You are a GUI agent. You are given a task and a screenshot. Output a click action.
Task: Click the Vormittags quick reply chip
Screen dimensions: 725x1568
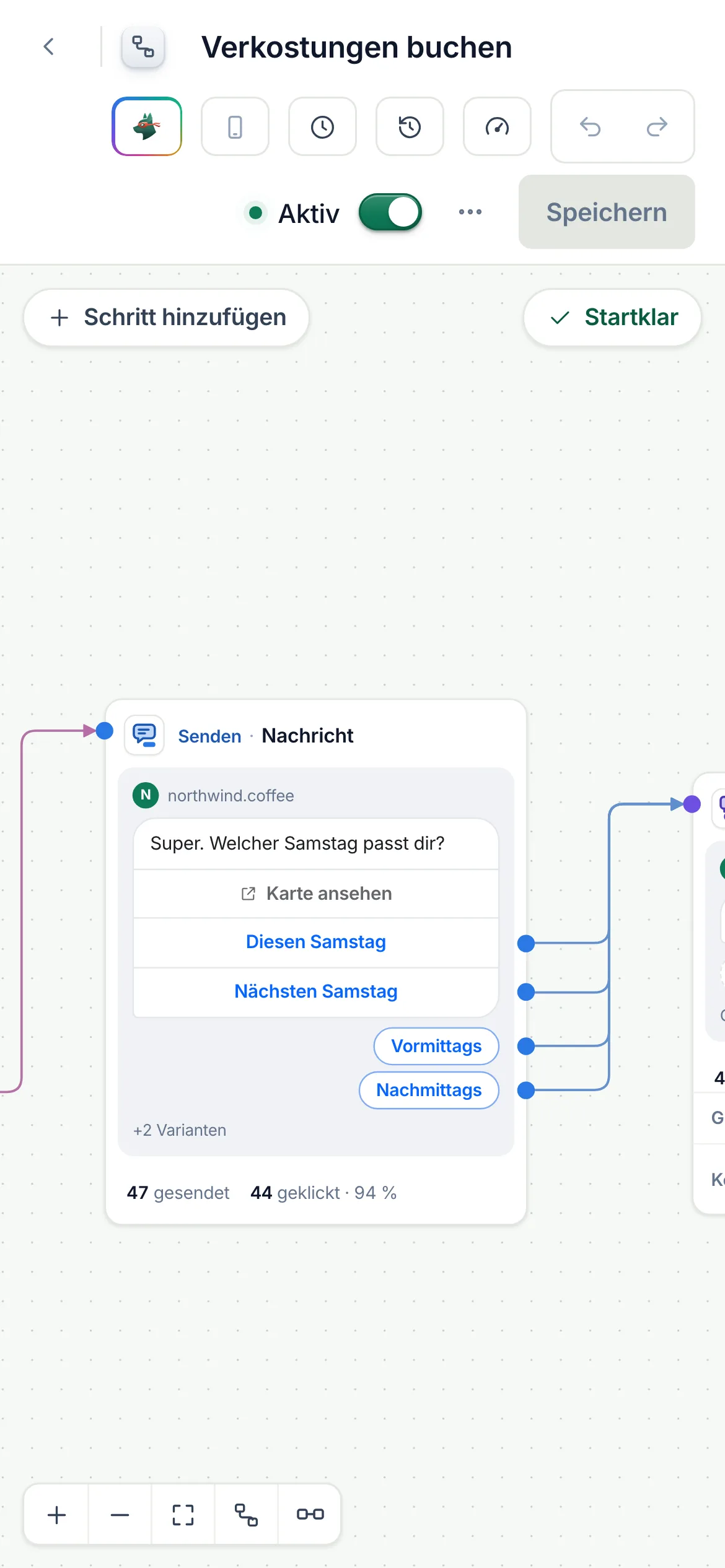[436, 1046]
